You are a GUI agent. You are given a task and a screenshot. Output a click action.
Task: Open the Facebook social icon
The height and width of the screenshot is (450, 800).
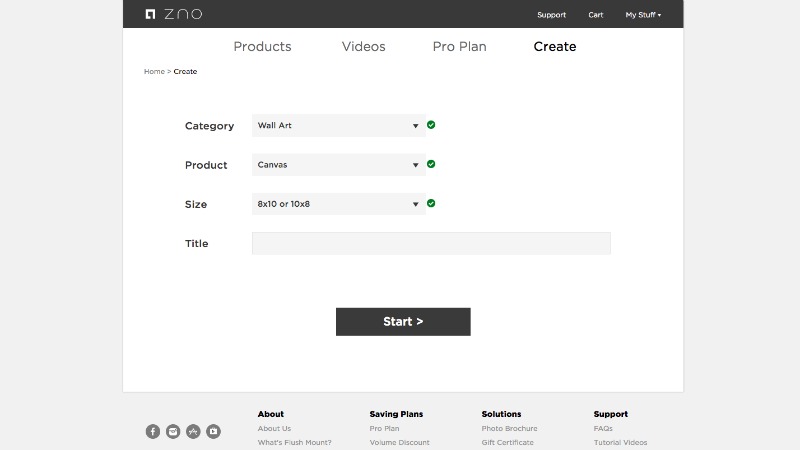[153, 432]
